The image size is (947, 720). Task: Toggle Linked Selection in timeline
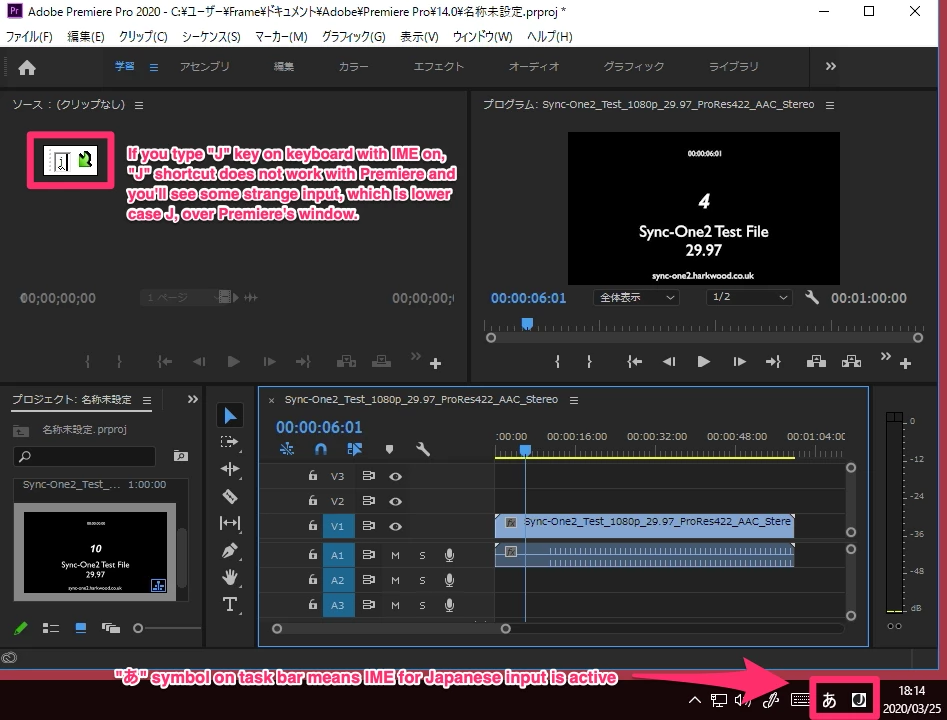(355, 449)
